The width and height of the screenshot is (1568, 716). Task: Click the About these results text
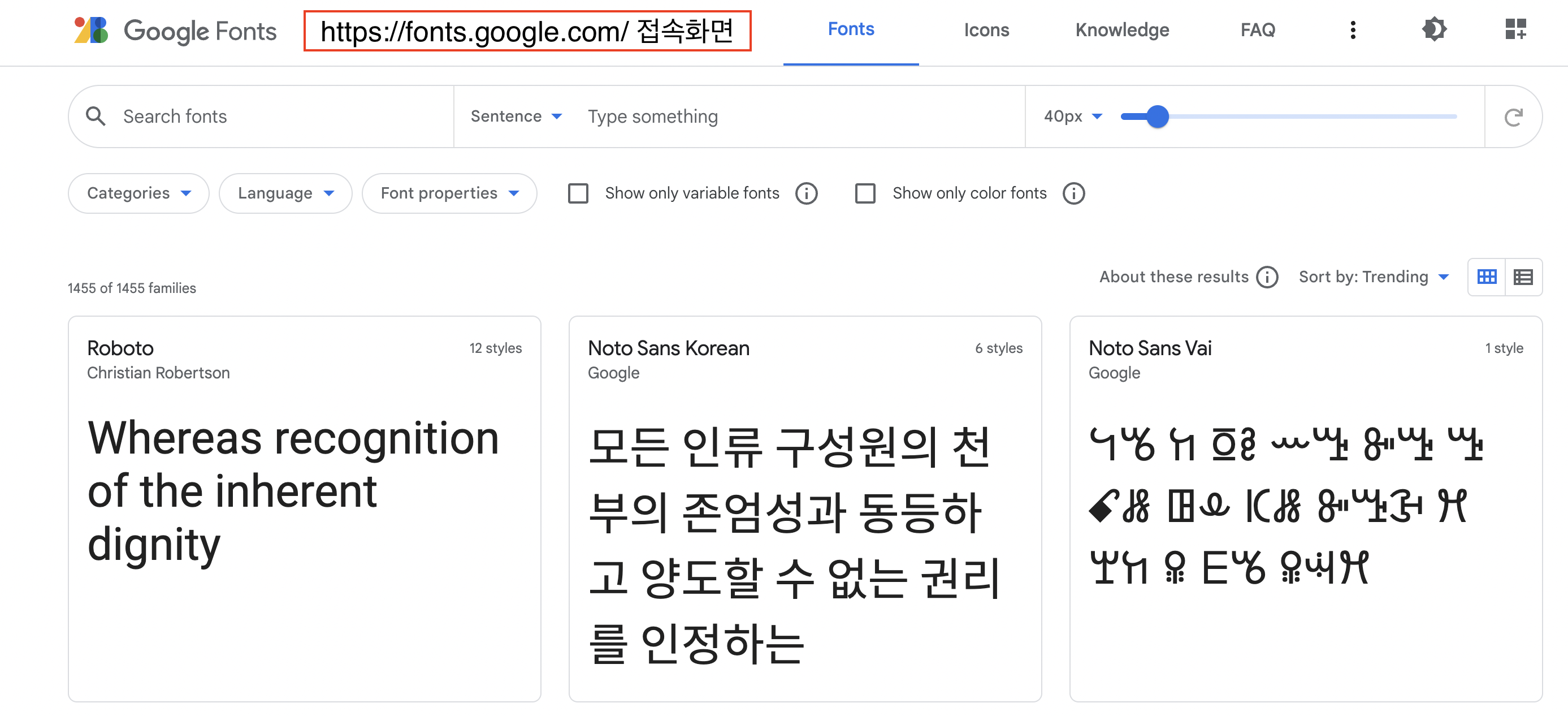tap(1173, 277)
